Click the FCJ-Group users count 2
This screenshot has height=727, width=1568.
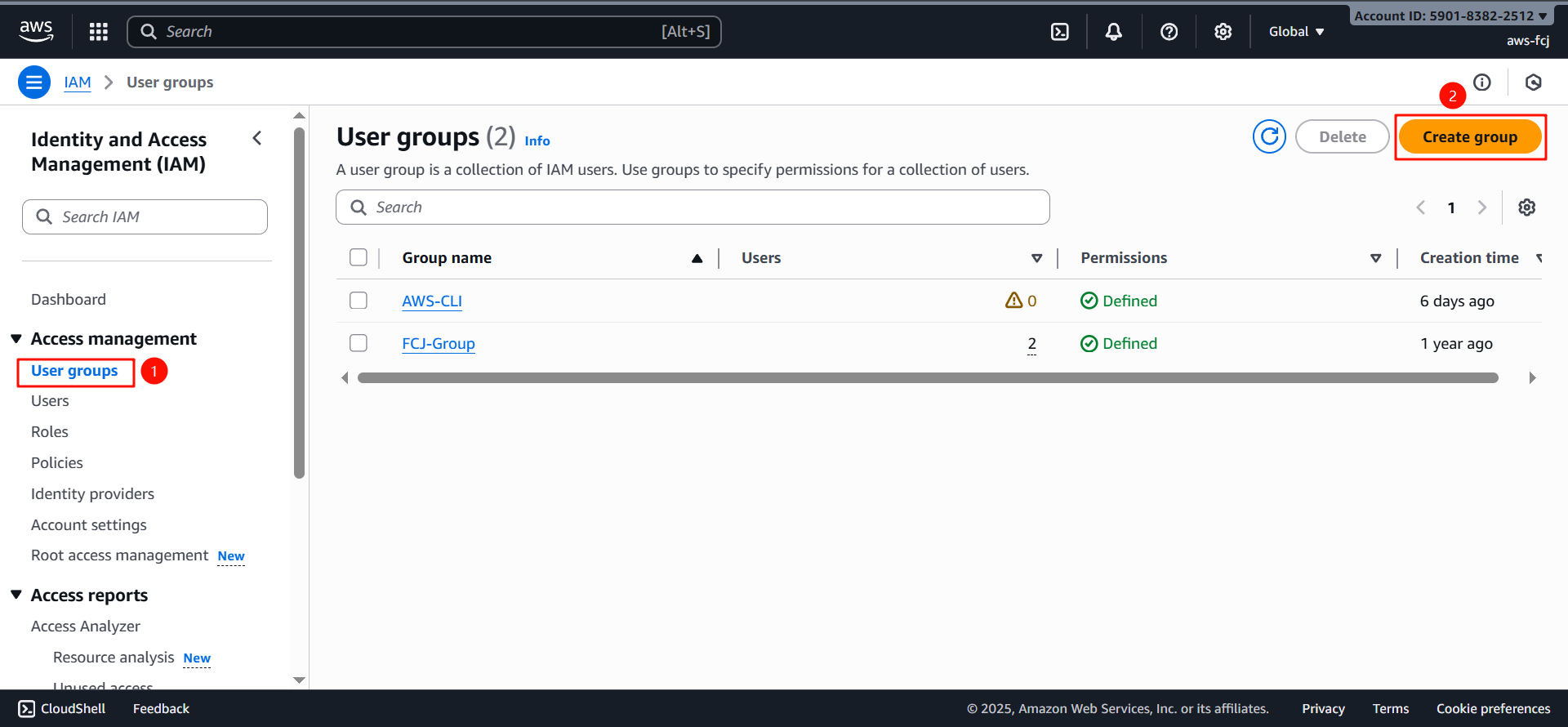(x=1031, y=344)
